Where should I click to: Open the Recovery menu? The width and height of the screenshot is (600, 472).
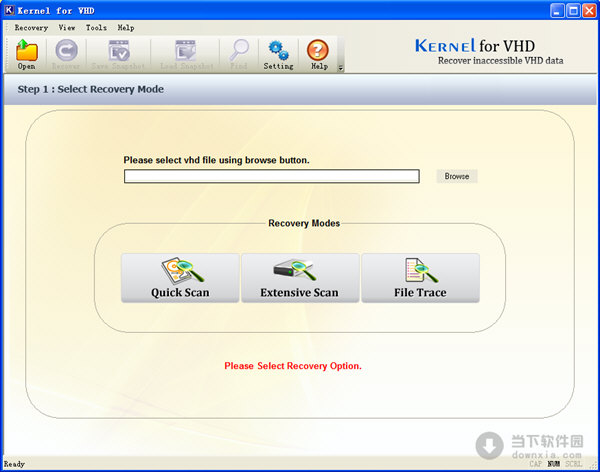31,28
